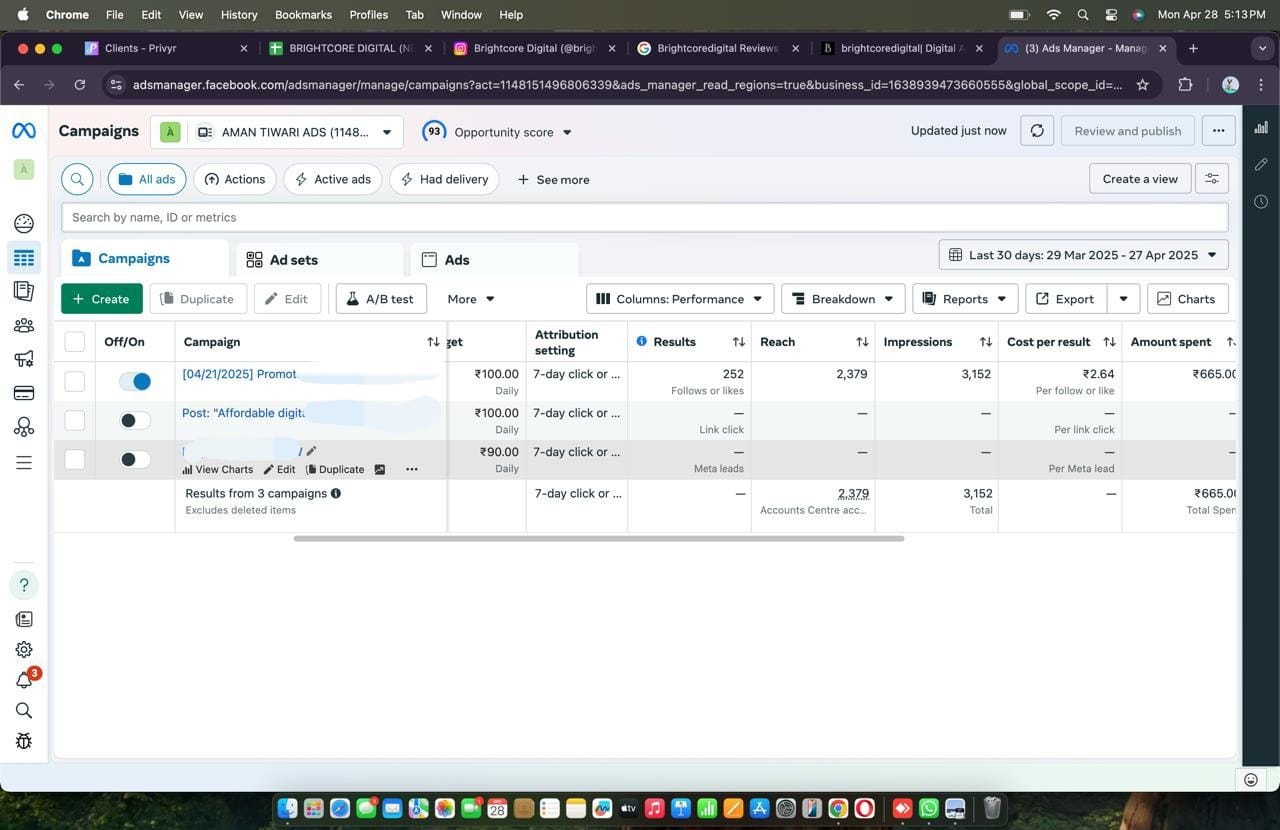Open the right panel edit pencil icon
This screenshot has height=830, width=1280.
point(1261,164)
